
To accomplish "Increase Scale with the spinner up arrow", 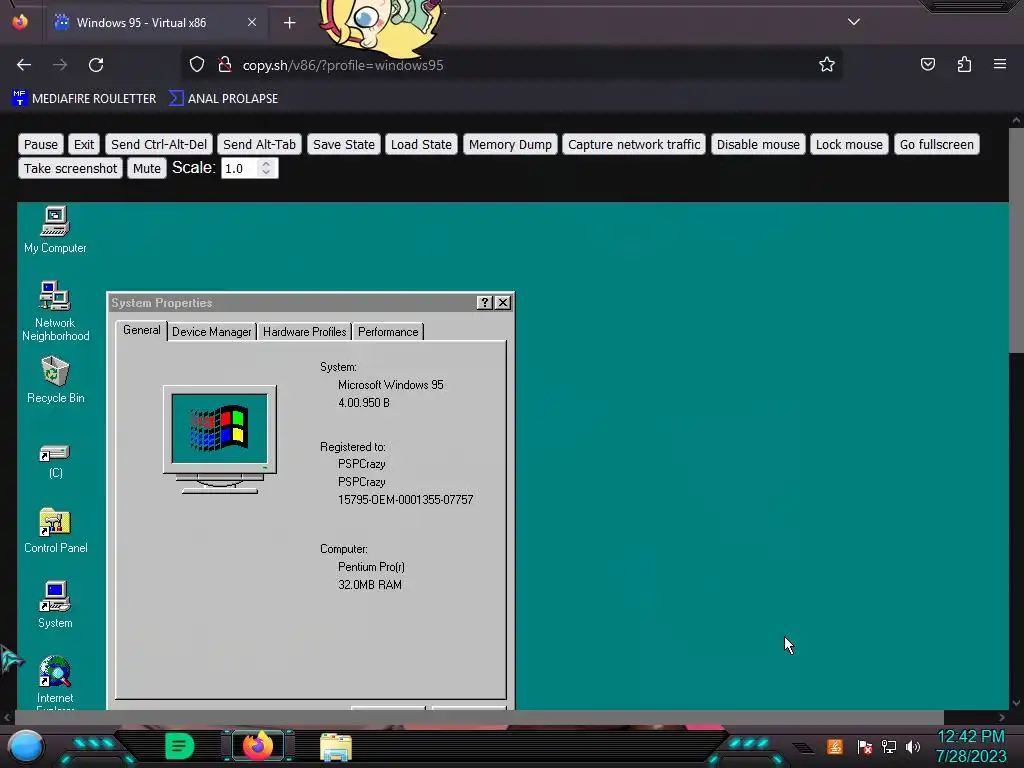I will [x=266, y=163].
